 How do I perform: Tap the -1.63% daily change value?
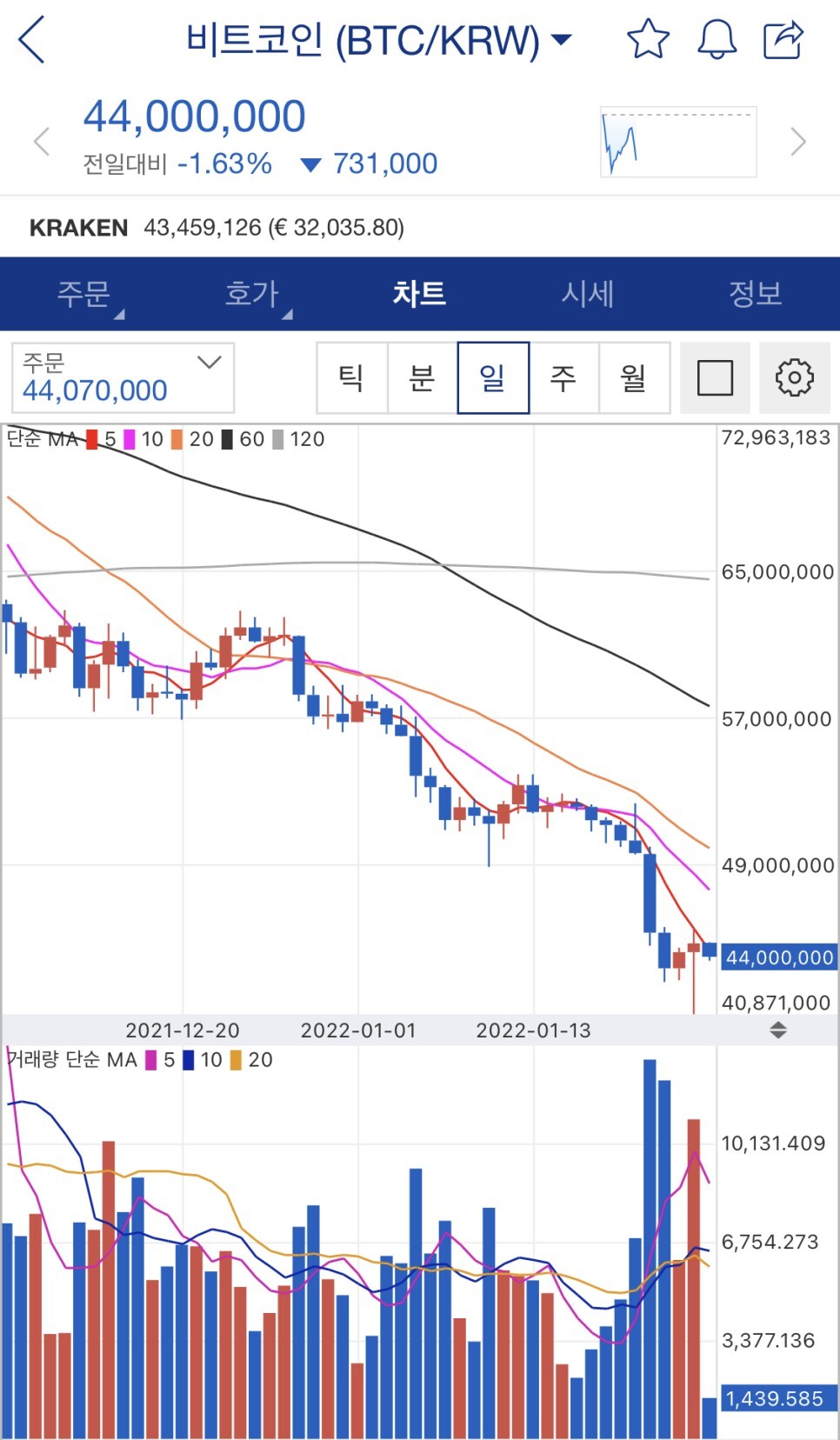tap(224, 163)
